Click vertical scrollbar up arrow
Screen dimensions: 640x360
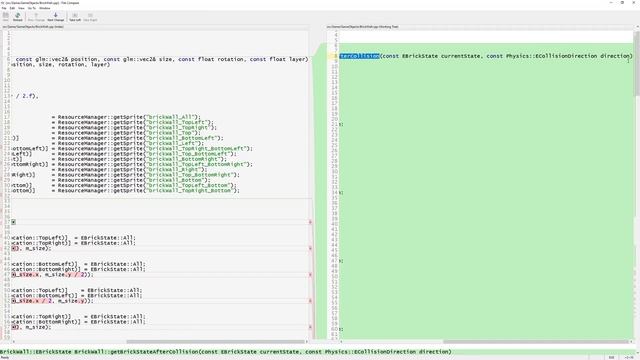tap(637, 27)
